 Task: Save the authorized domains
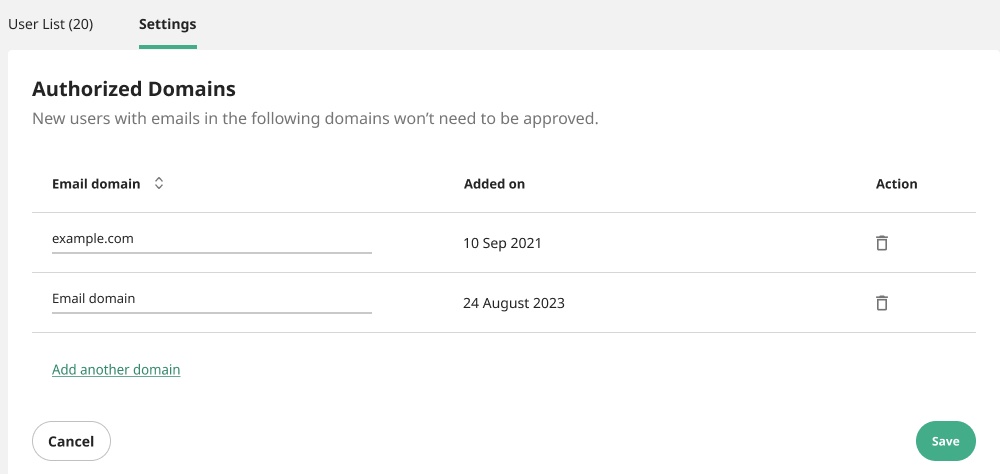click(946, 441)
